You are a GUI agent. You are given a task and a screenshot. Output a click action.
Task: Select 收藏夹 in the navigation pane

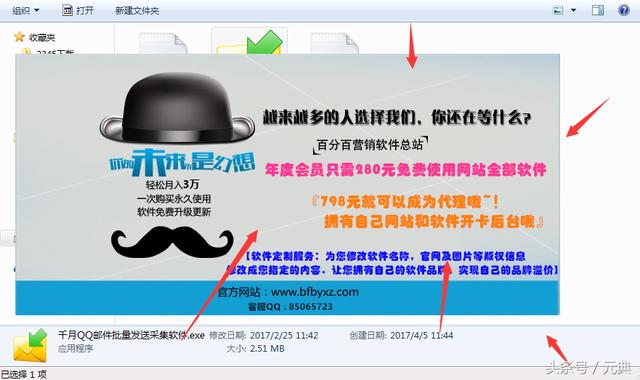click(x=42, y=38)
